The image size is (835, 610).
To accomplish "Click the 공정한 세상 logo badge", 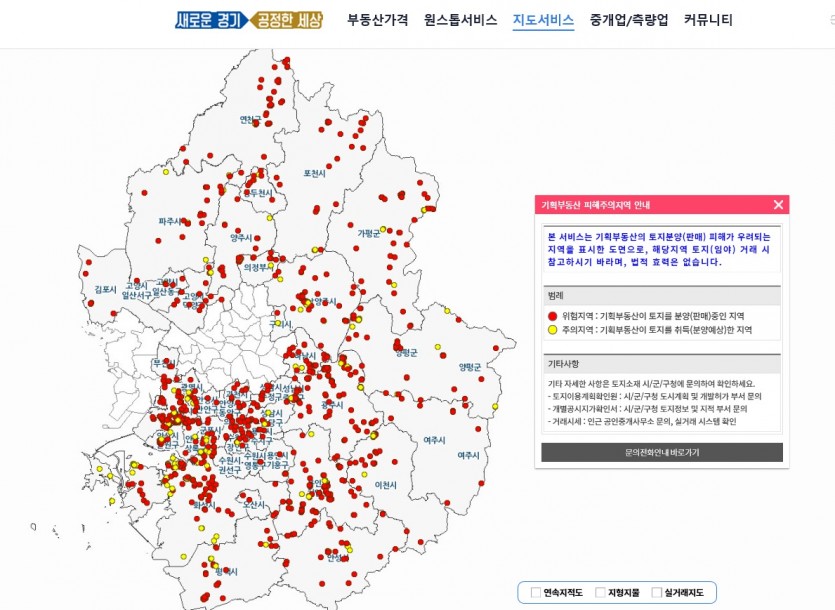I will tap(287, 20).
